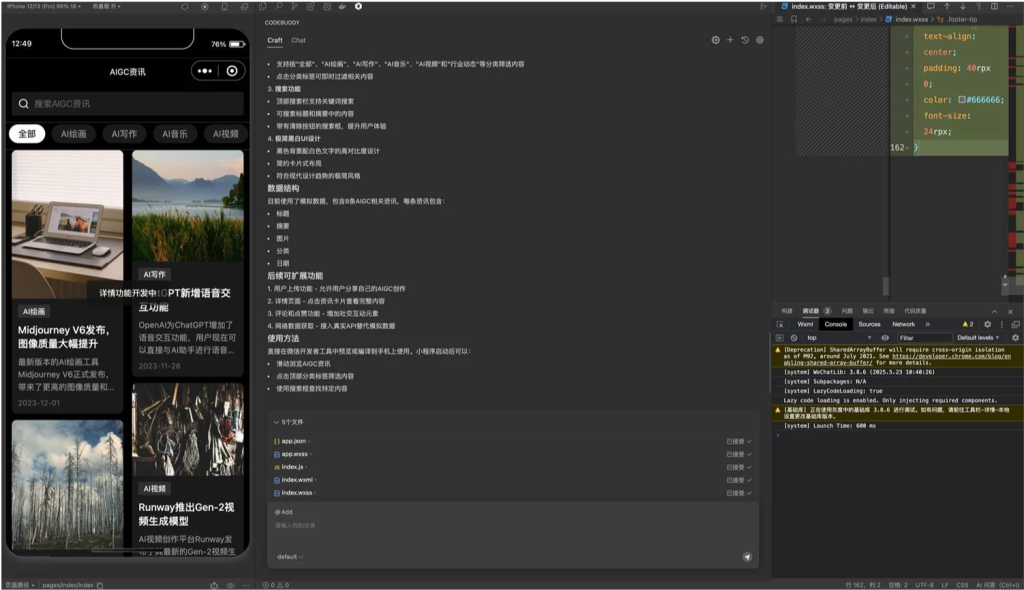Select the AI视频 category chip

point(225,134)
